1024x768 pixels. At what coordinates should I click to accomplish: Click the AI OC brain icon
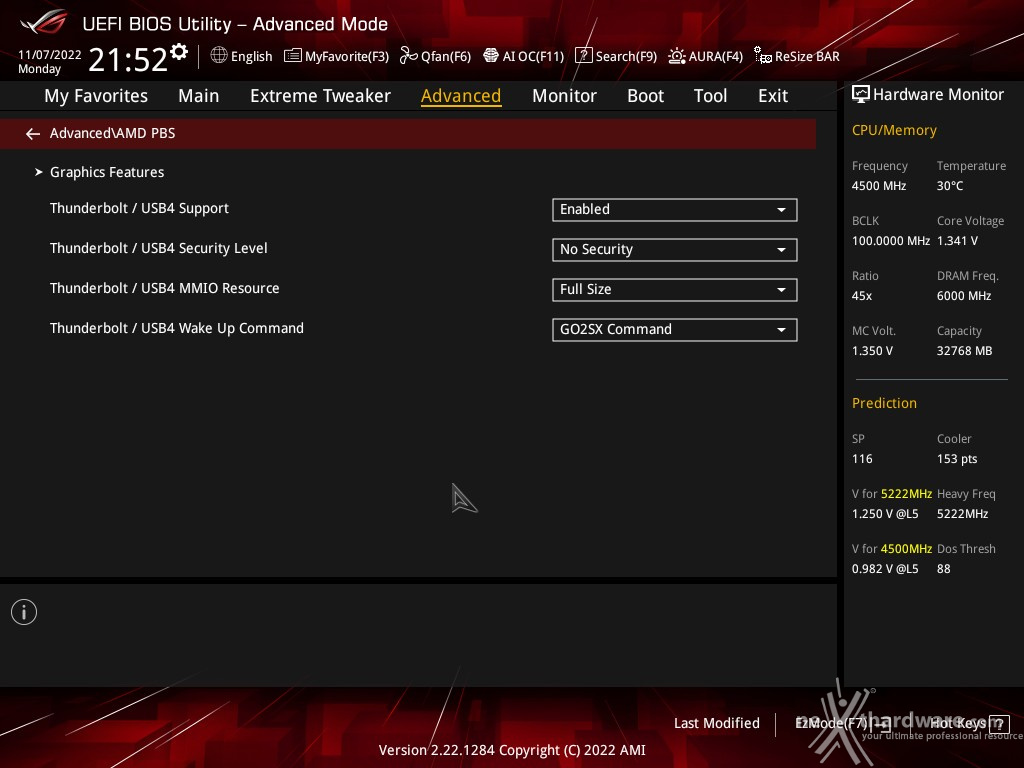491,56
